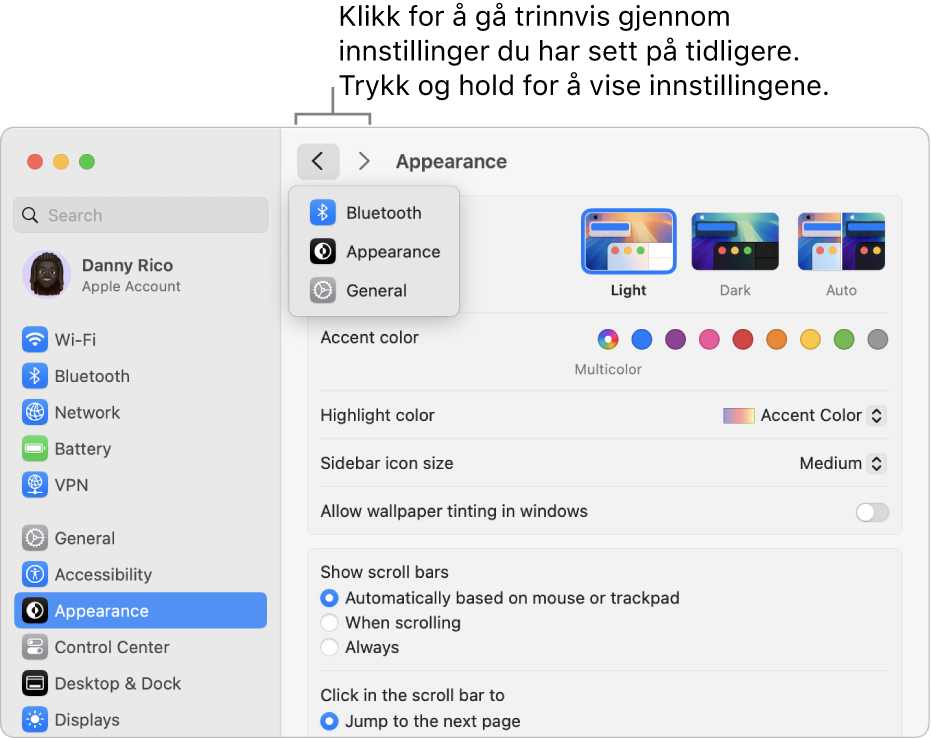
Task: Open Desktop & Dock settings
Action: (141, 683)
